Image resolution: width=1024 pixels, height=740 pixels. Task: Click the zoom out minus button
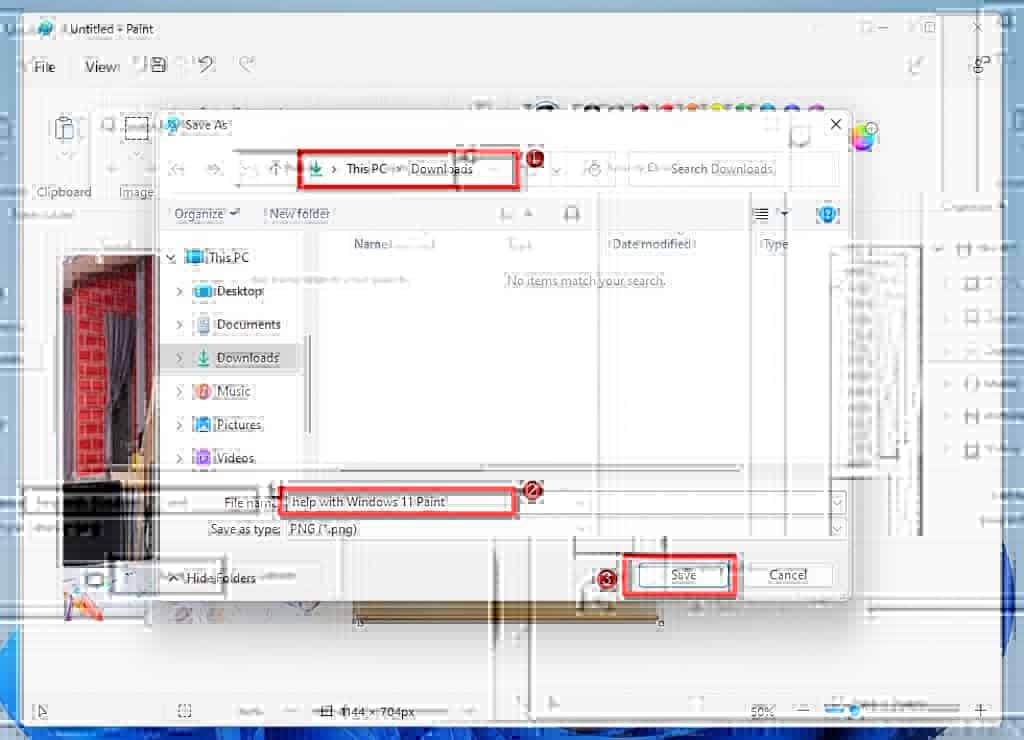803,709
